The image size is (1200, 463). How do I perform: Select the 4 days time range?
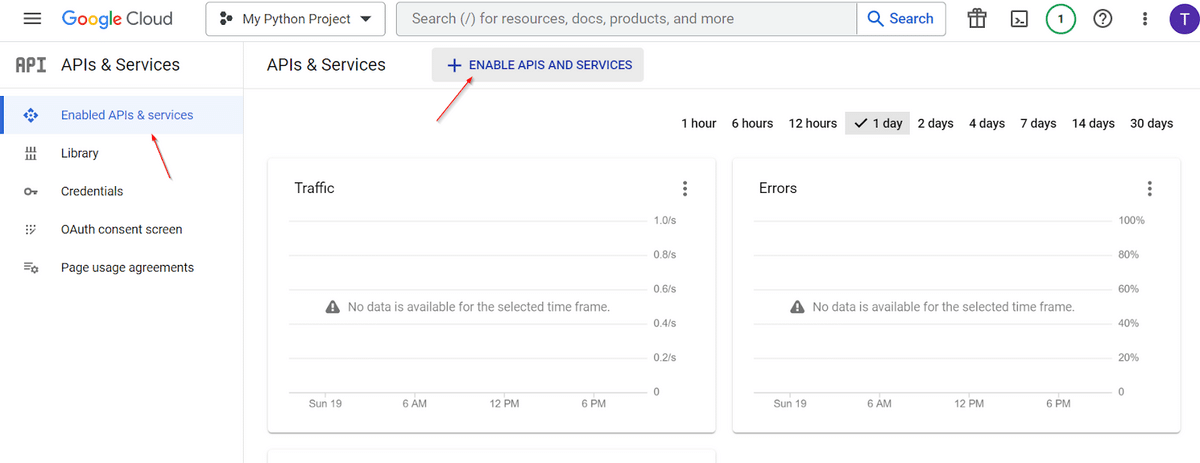click(987, 123)
